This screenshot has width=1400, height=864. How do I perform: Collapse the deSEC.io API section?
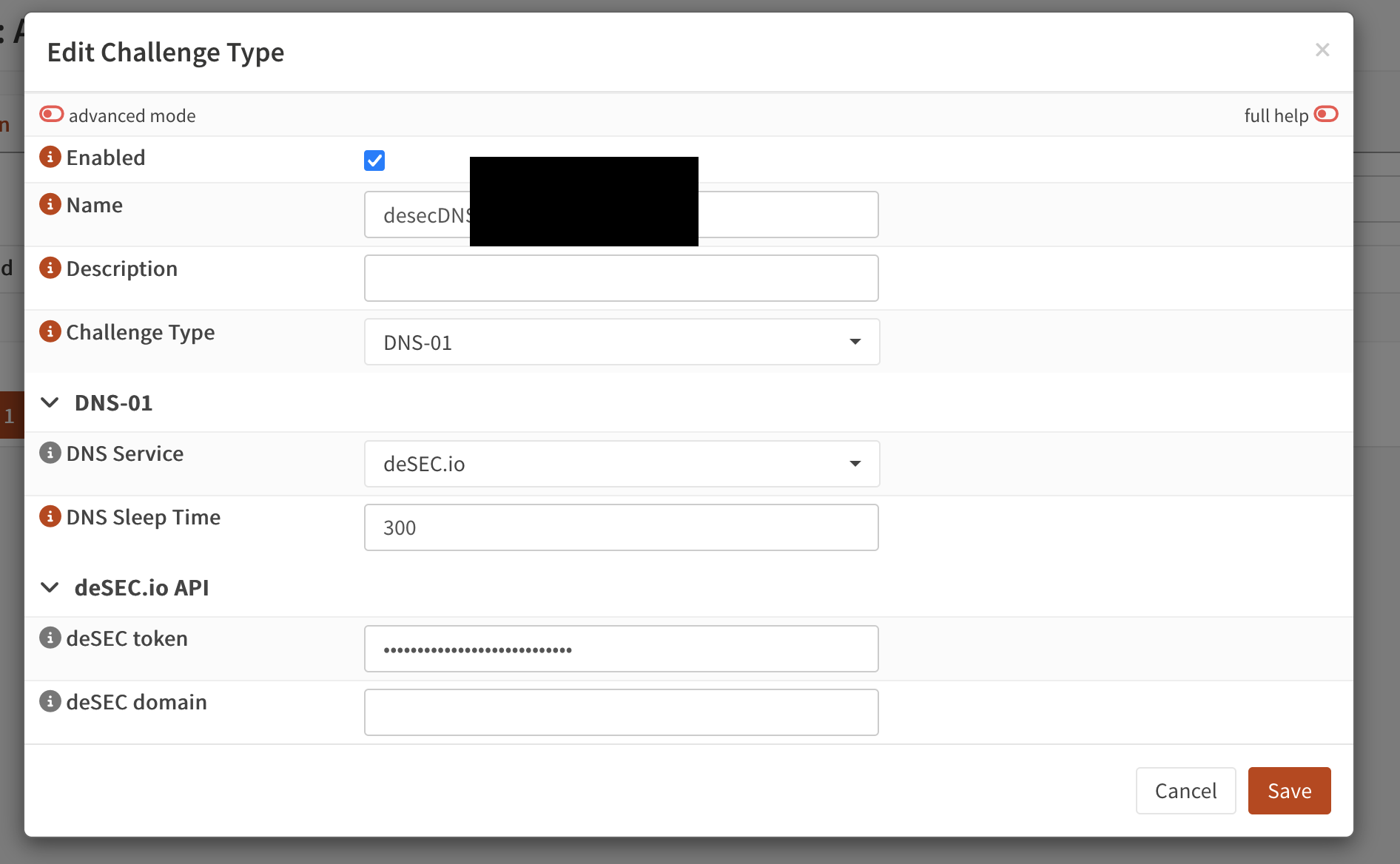(50, 587)
